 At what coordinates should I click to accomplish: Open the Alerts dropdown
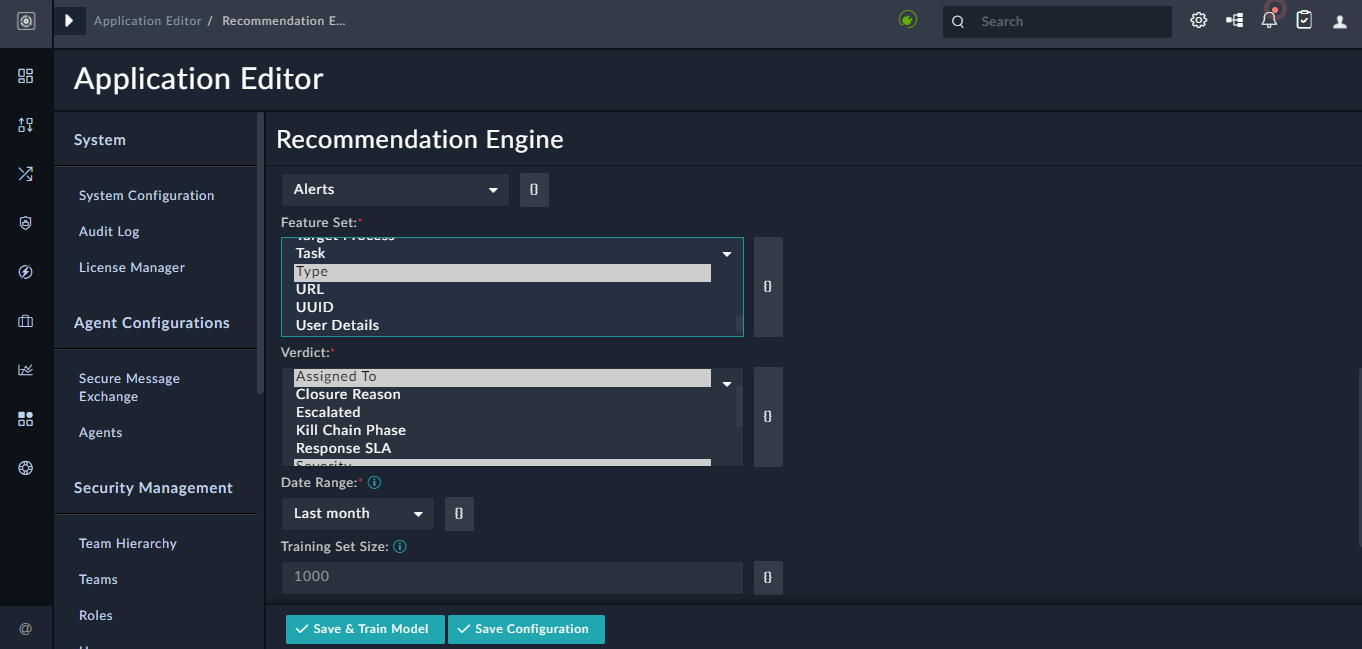[394, 189]
